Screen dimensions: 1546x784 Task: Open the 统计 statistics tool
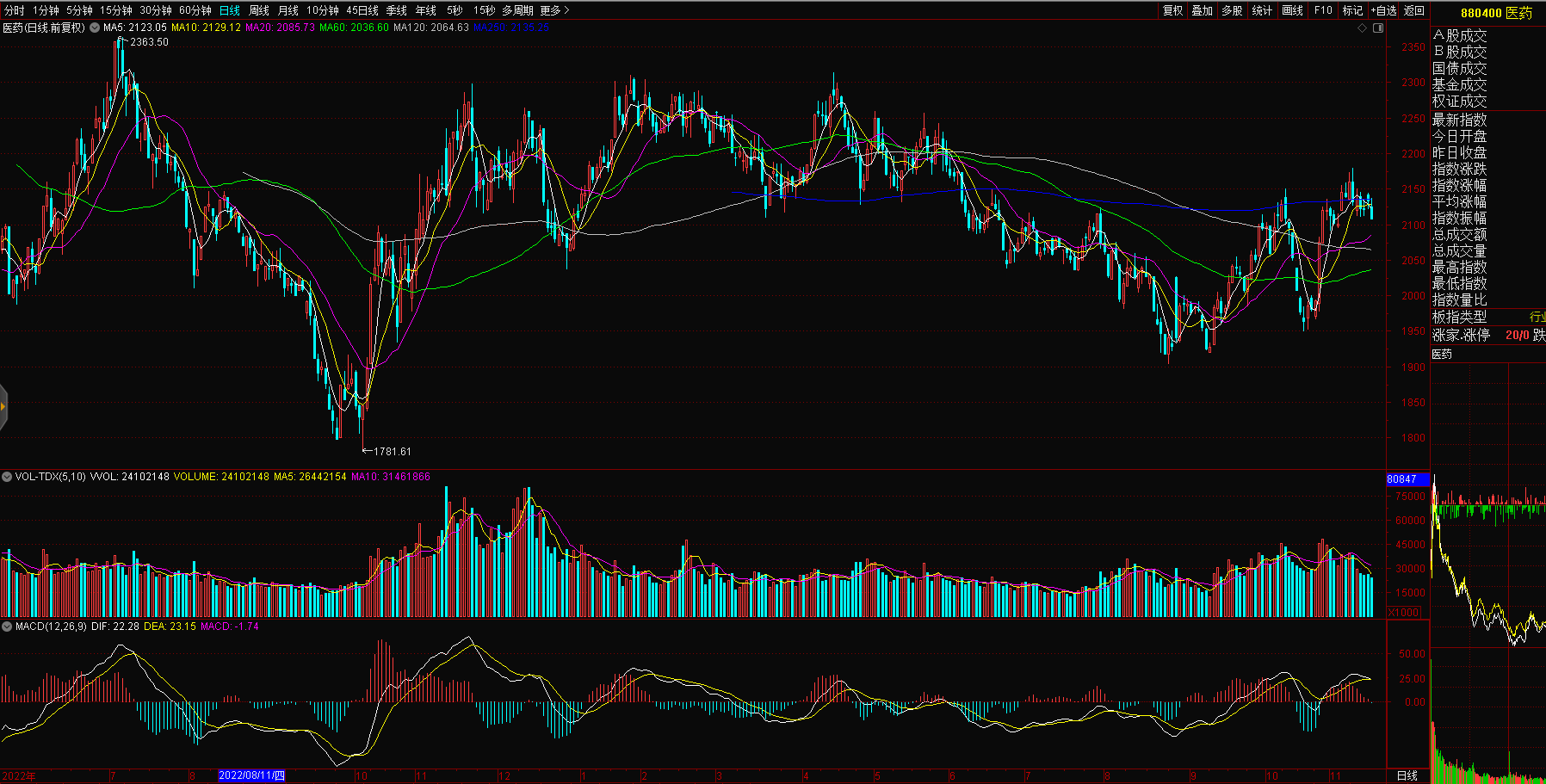[x=1263, y=10]
